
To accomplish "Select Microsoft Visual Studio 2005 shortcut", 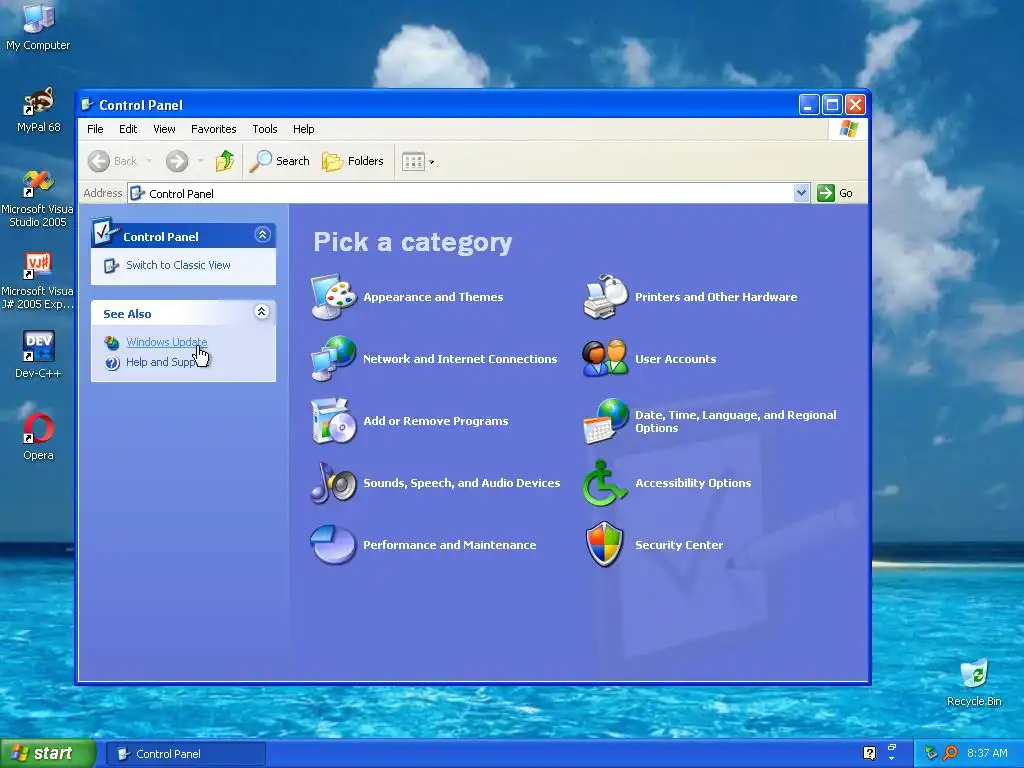I will point(37,199).
